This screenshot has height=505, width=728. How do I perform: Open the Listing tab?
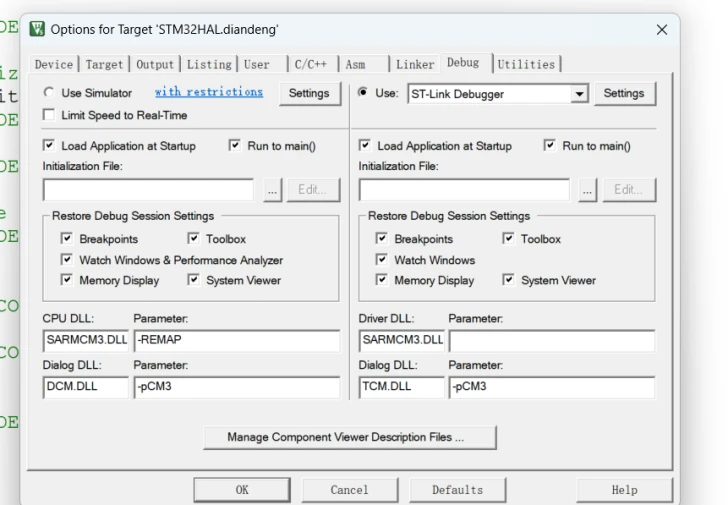[x=209, y=65]
